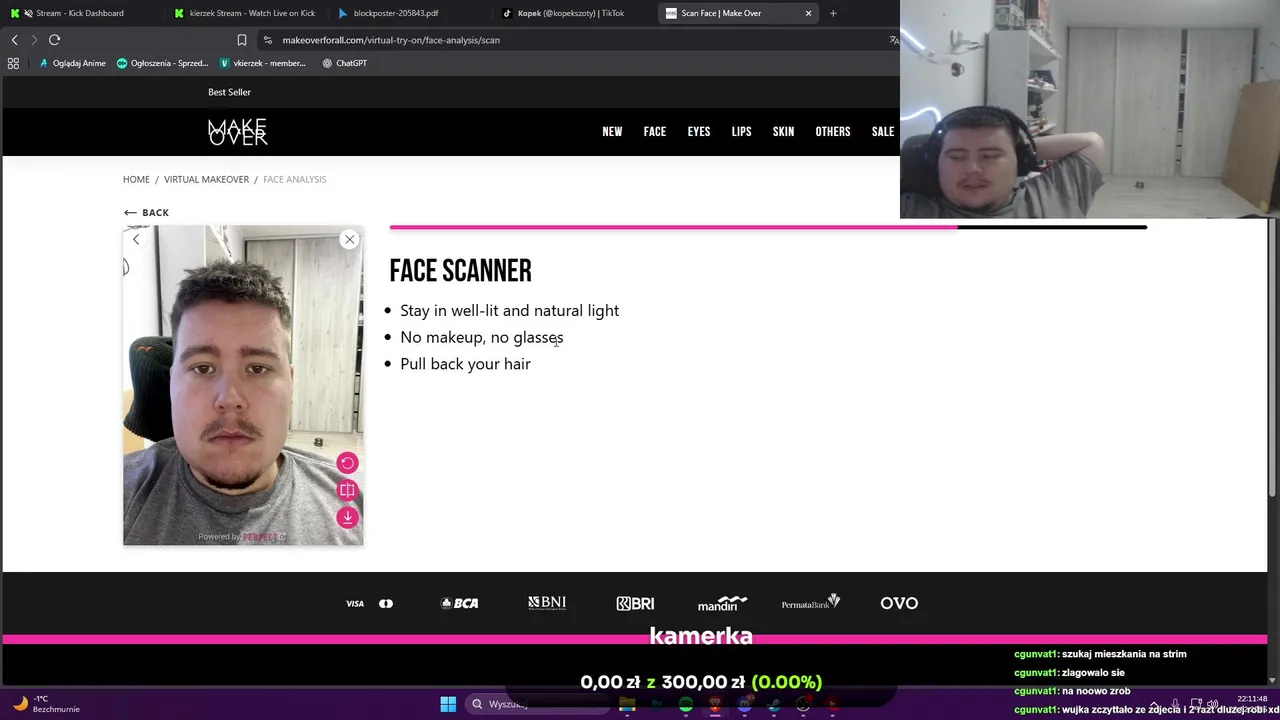Open ChatGPT bookmark
Screen dimensions: 1280x720
tap(344, 63)
